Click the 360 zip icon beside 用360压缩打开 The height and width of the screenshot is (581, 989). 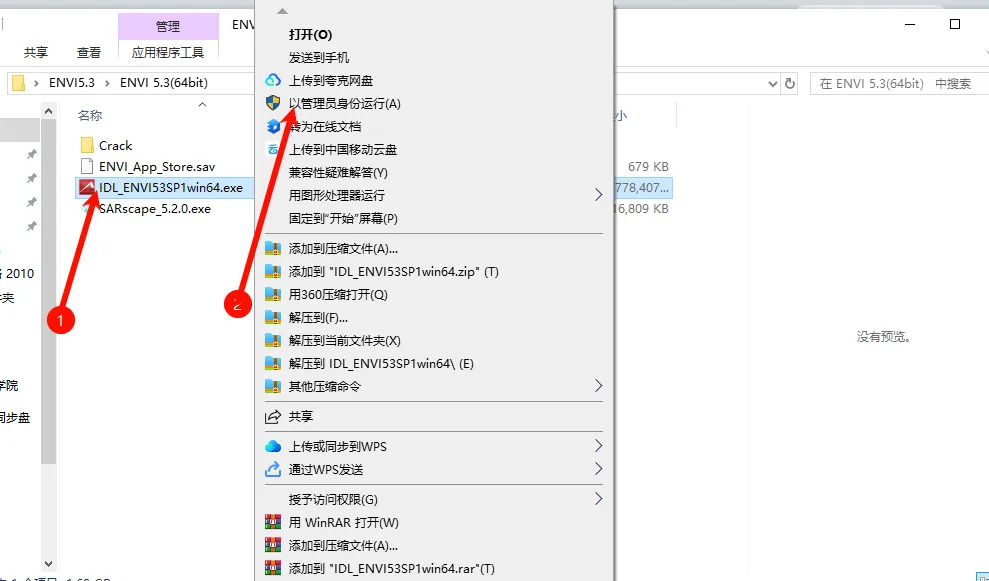[x=272, y=295]
